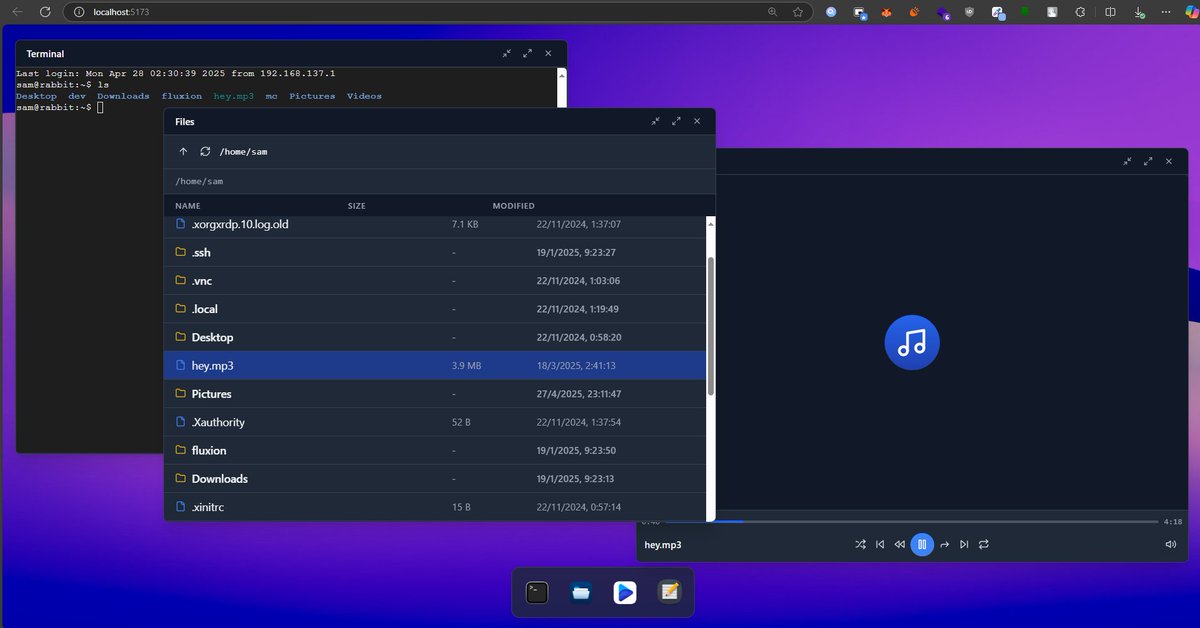
Task: Open the .local folder
Action: coord(435,309)
